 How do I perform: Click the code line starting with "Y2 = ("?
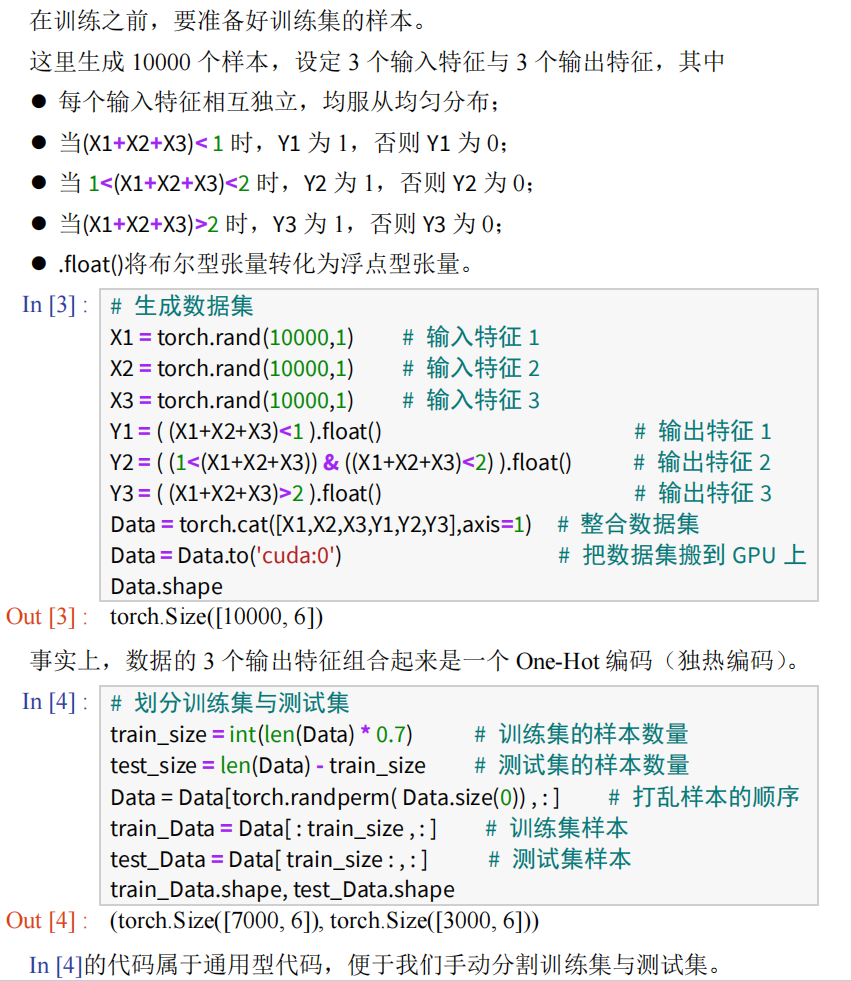click(x=340, y=462)
